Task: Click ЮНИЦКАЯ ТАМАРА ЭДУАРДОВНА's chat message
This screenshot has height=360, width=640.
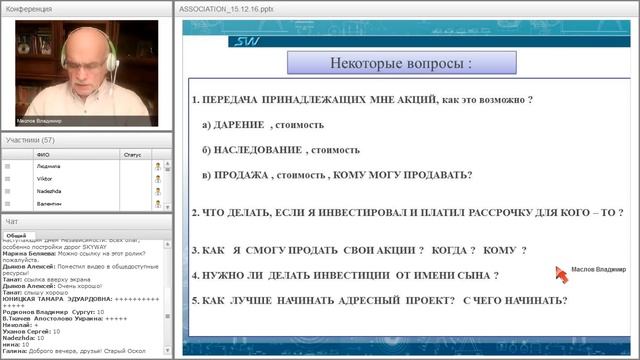Action: [x=81, y=302]
